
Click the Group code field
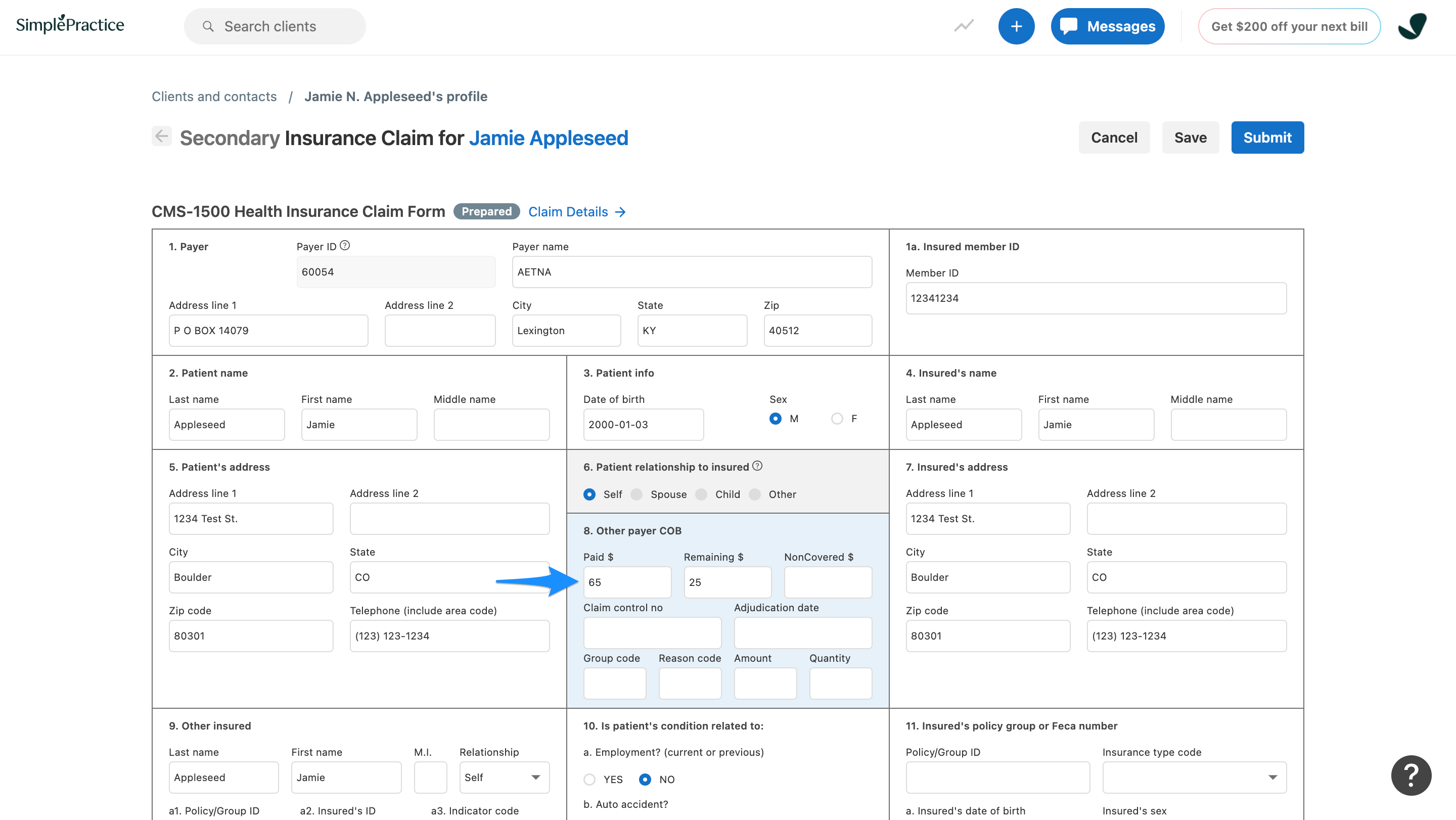614,683
